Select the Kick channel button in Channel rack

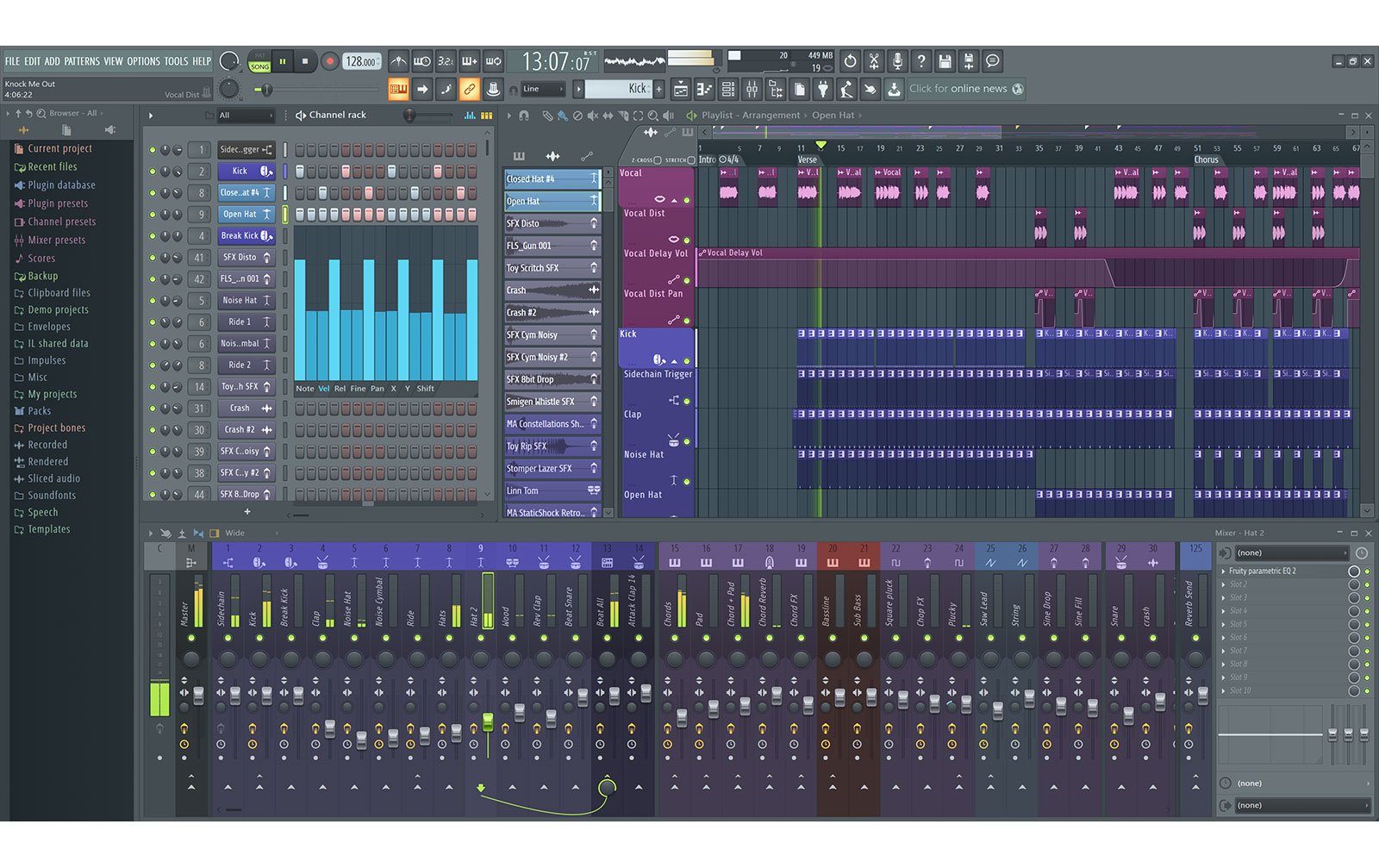(x=246, y=172)
